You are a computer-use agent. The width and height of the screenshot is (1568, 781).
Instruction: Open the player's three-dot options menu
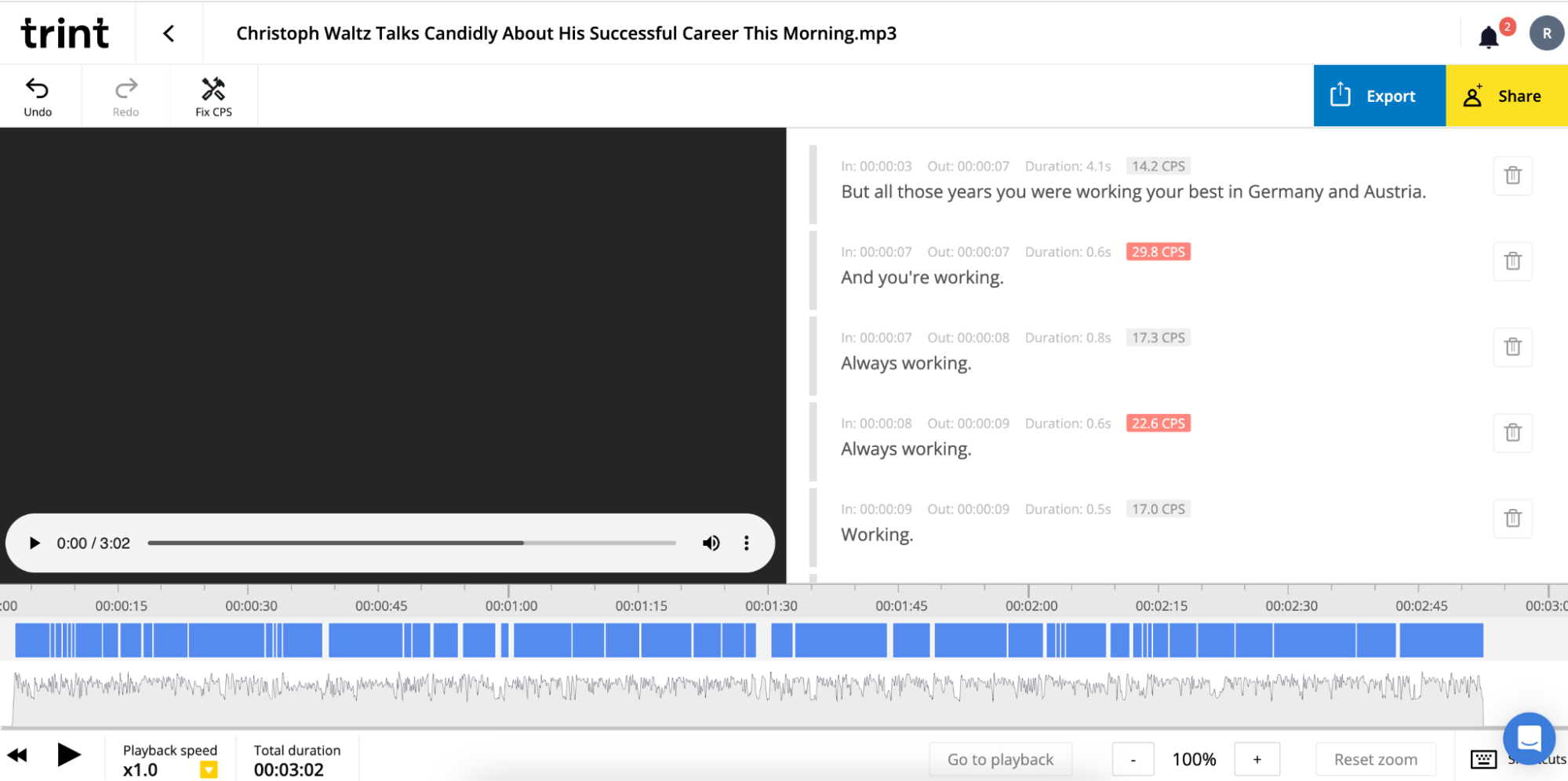click(746, 543)
